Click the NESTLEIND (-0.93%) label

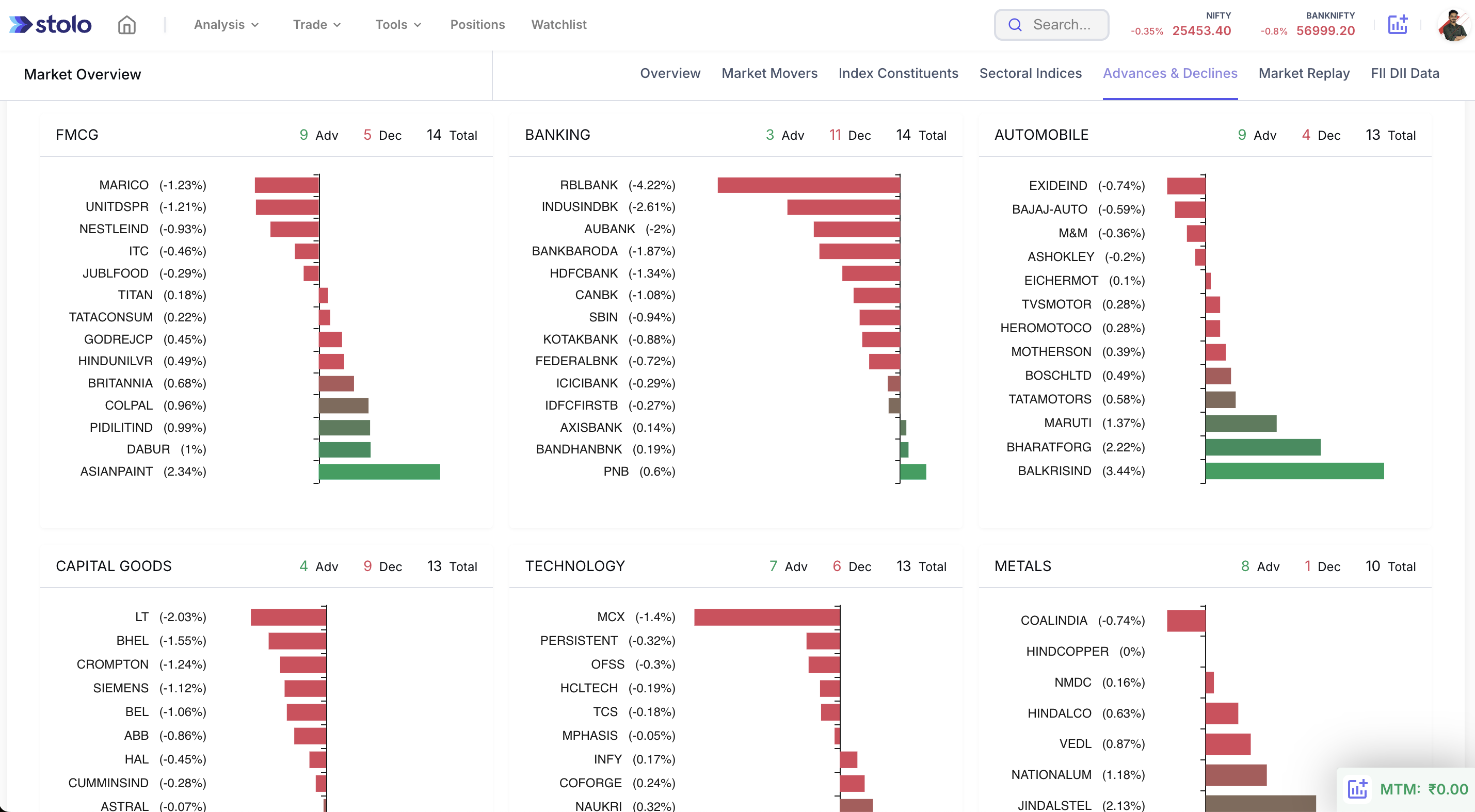pyautogui.click(x=142, y=229)
